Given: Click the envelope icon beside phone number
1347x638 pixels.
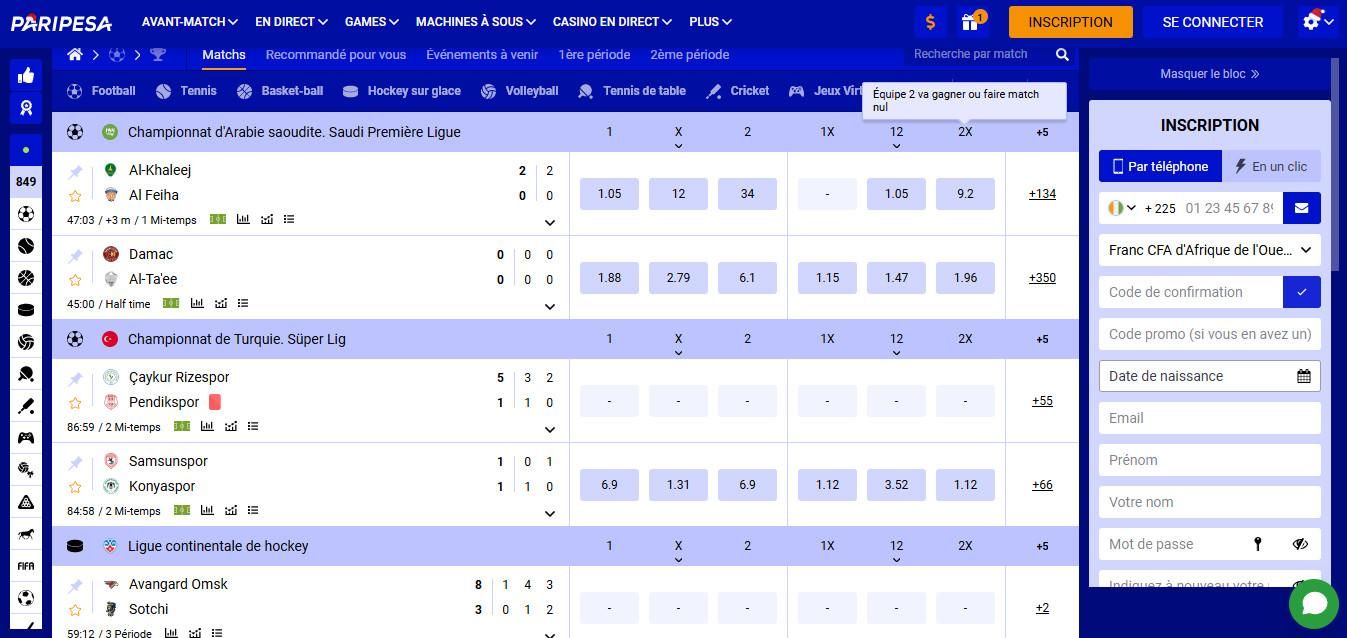Looking at the screenshot, I should [x=1301, y=208].
